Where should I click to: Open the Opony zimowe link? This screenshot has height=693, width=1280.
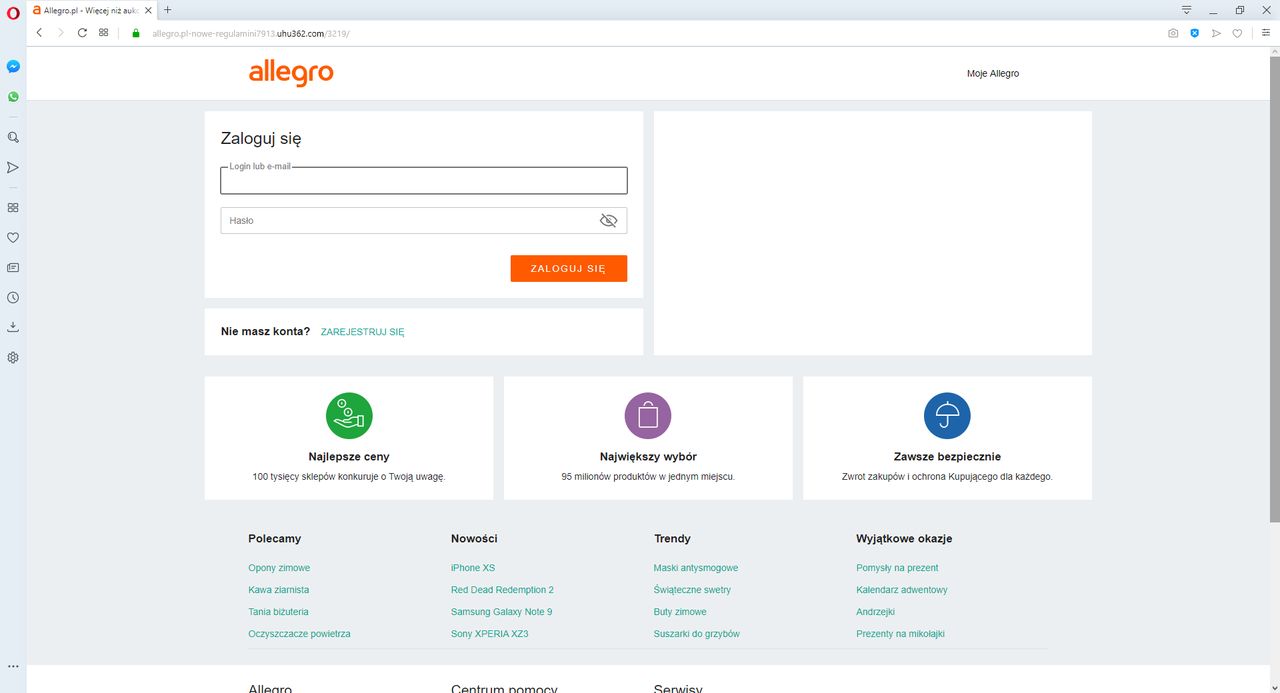279,568
